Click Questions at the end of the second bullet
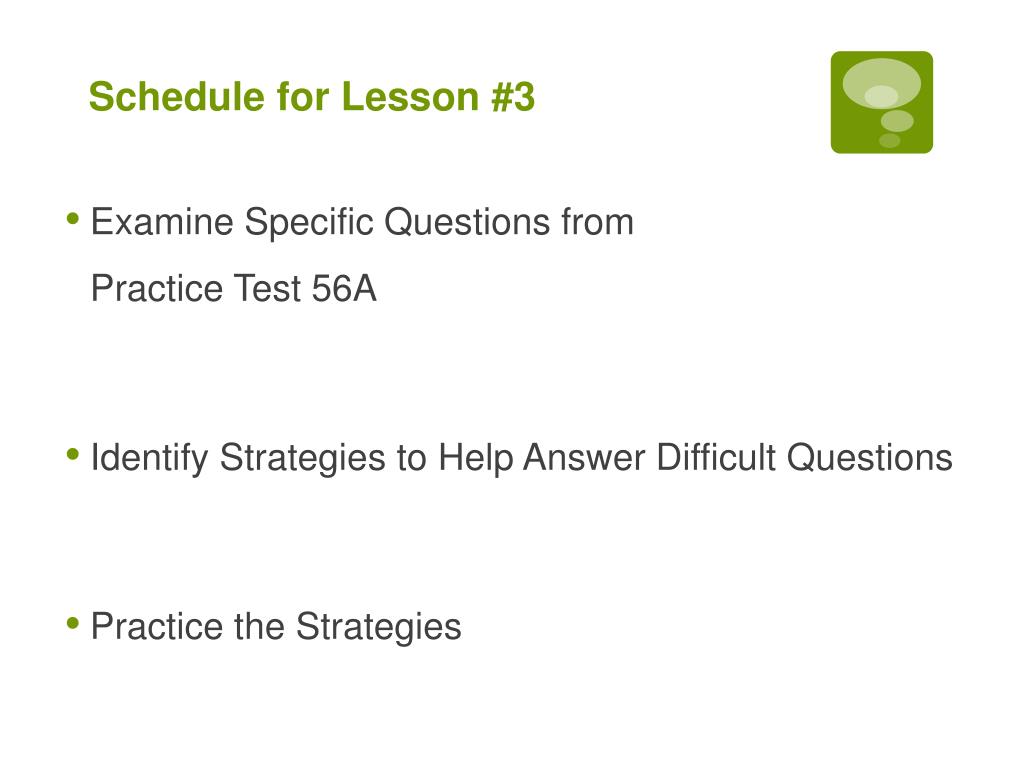 869,457
